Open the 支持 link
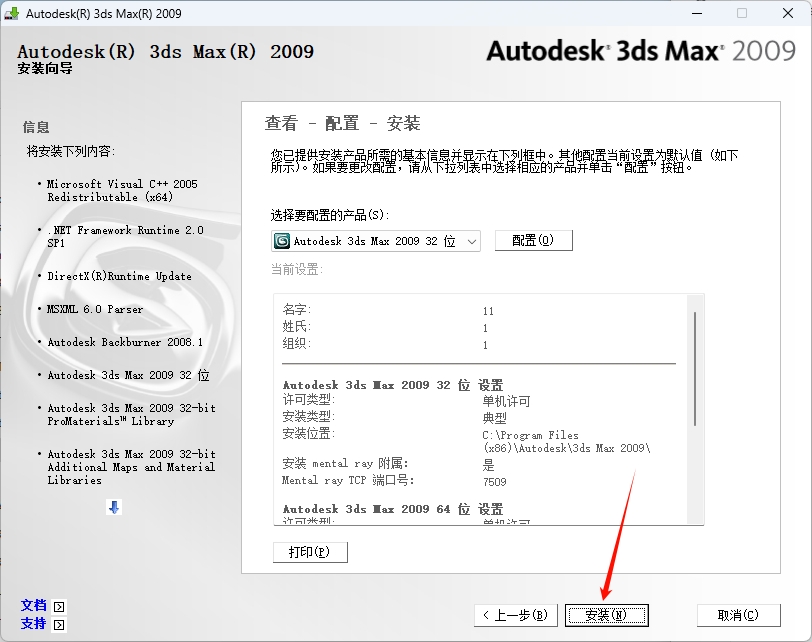The height and width of the screenshot is (642, 812). [x=34, y=624]
